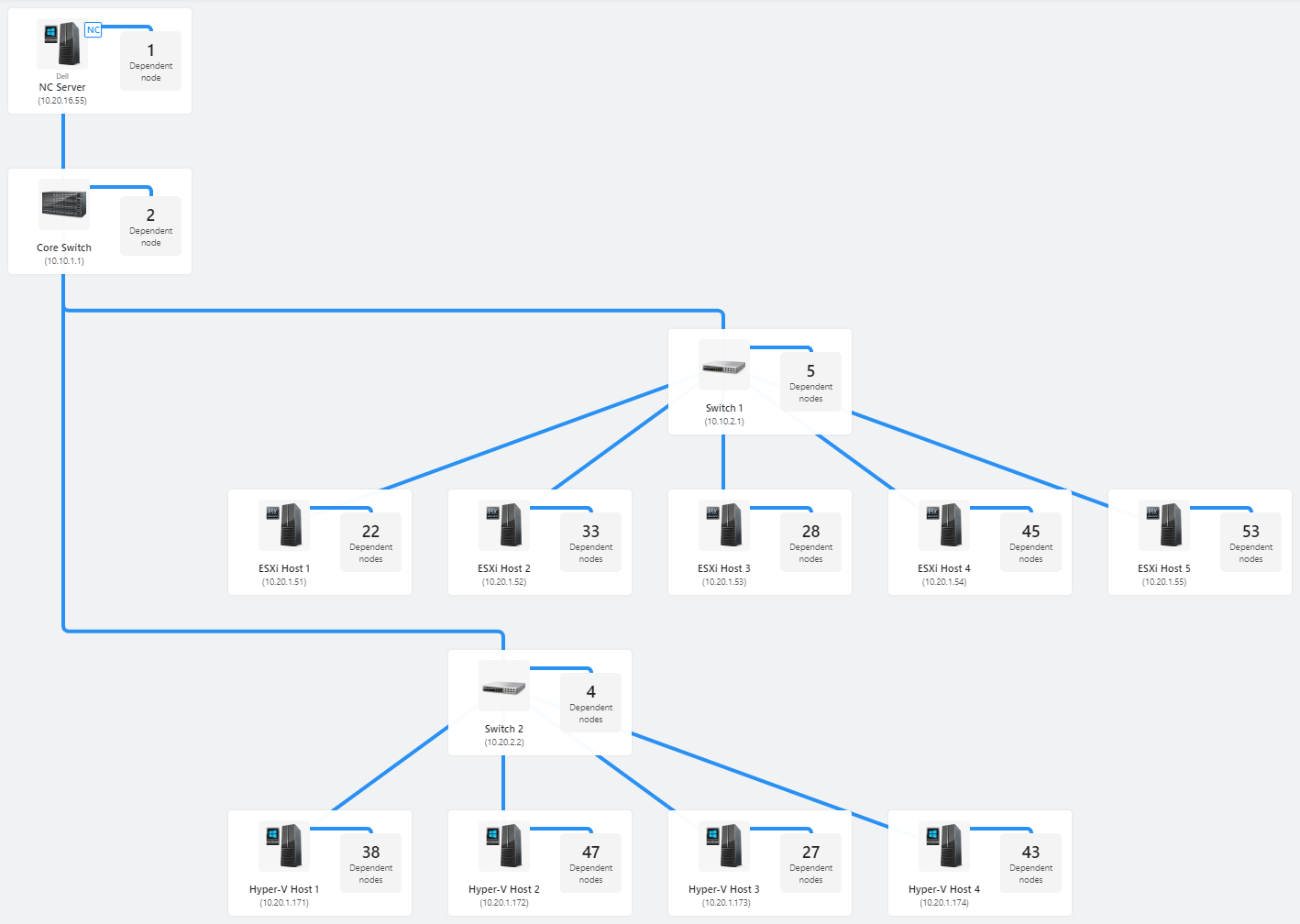Click the ESXi Host 5 name label
The width and height of the screenshot is (1300, 924).
coord(1164,568)
